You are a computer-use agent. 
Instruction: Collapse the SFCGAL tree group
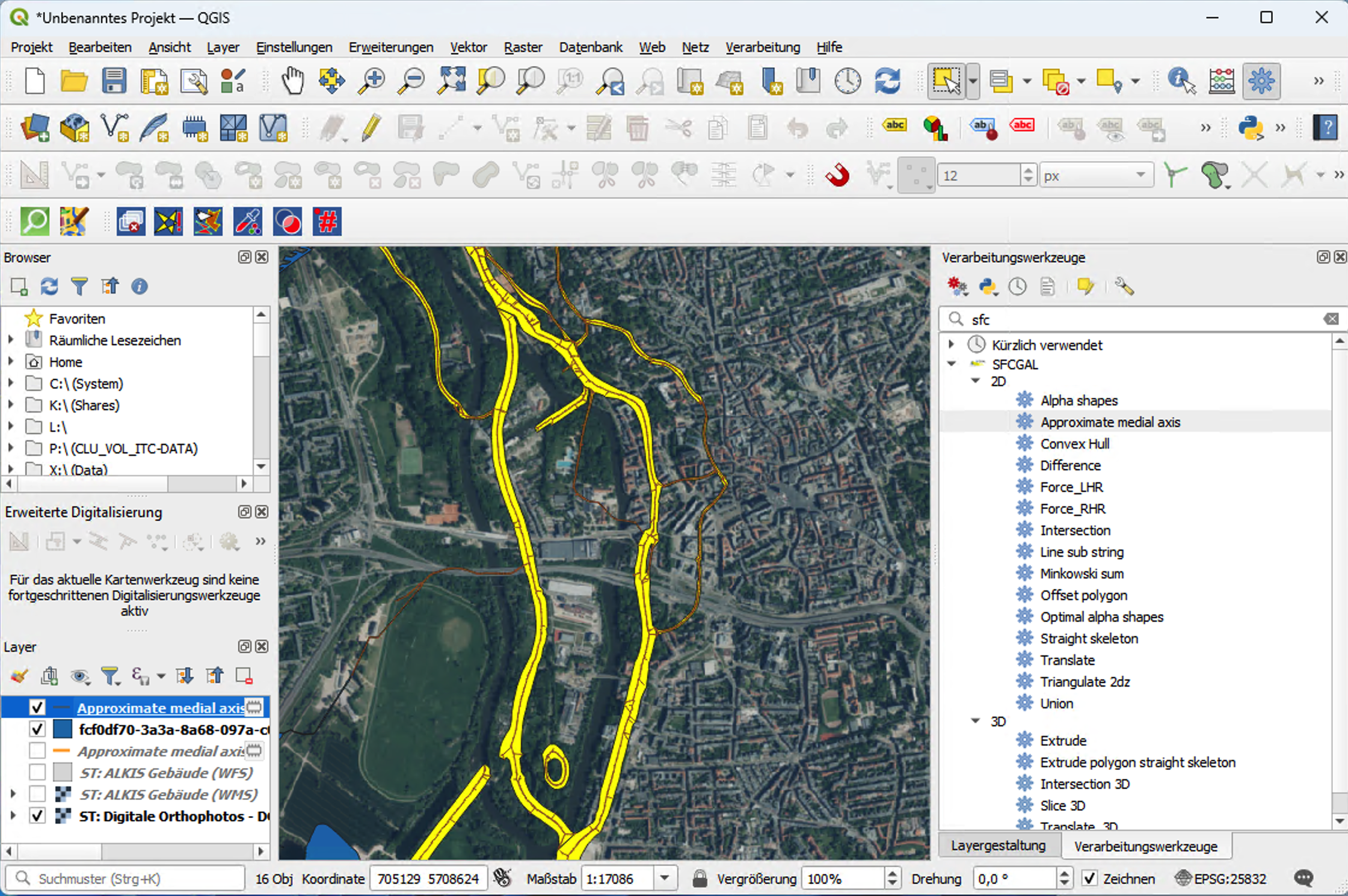[952, 364]
